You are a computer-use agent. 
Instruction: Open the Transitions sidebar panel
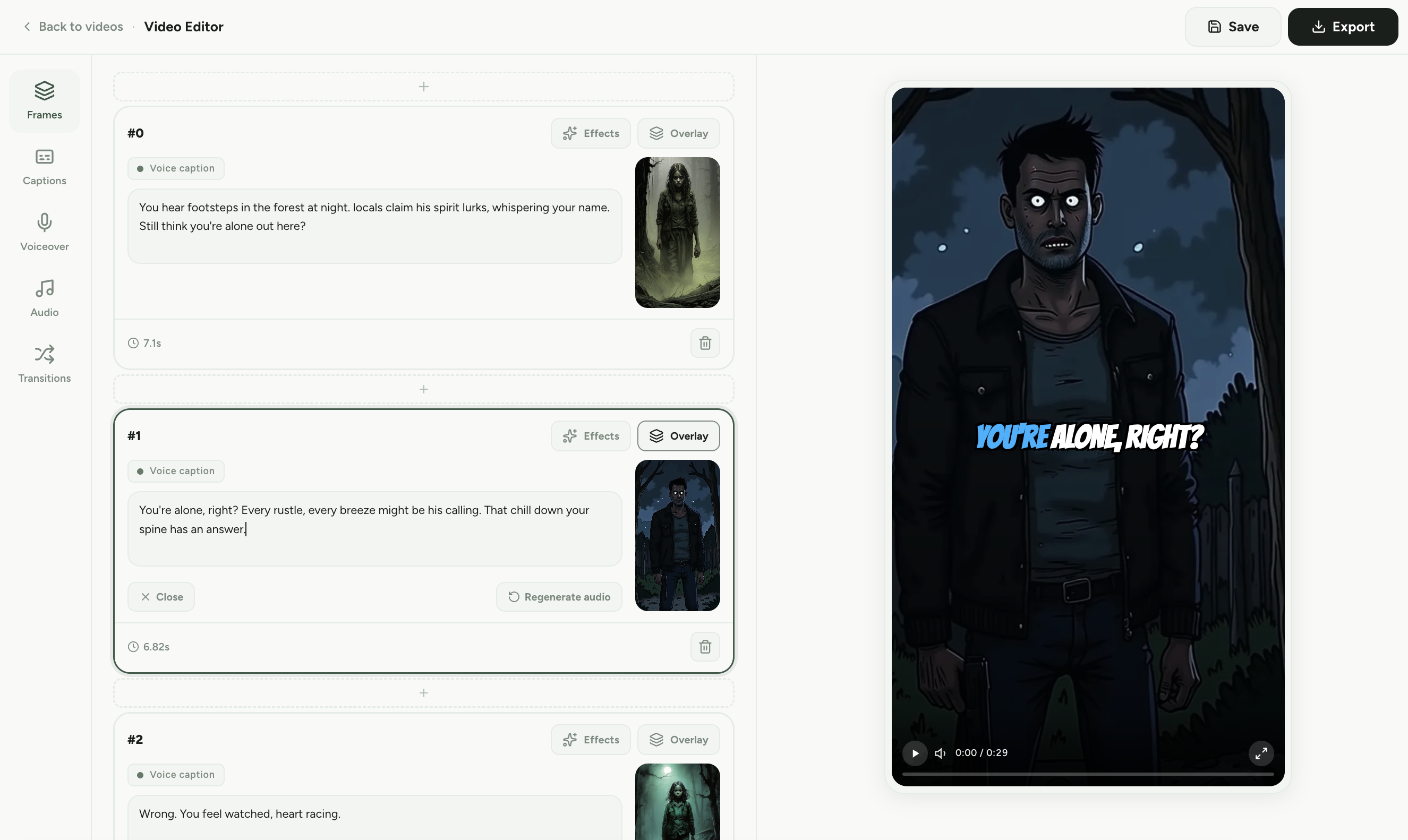[x=44, y=364]
